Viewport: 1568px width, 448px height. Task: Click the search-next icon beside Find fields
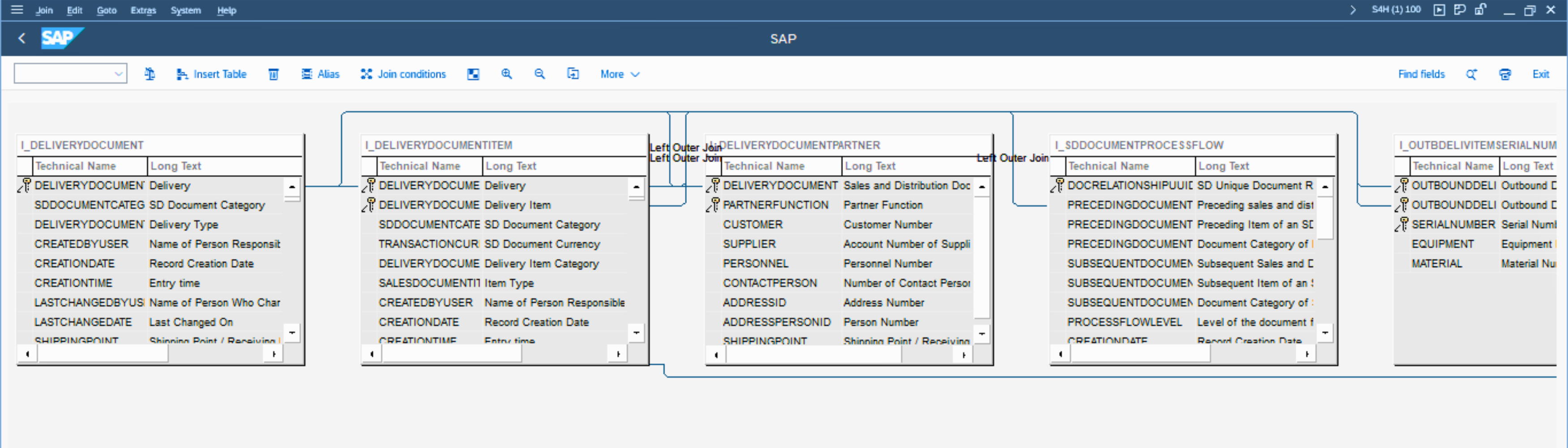(1471, 74)
